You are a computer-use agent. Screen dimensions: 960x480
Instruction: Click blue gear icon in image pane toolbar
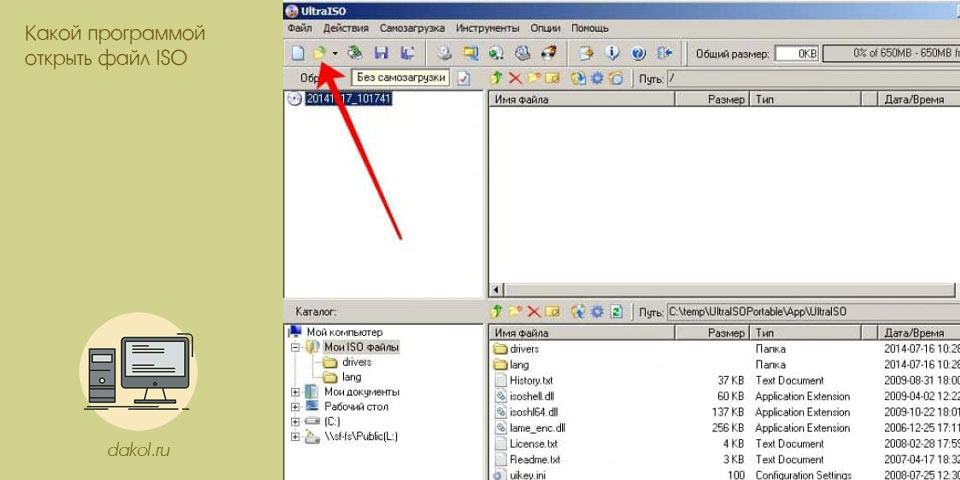coord(597,78)
